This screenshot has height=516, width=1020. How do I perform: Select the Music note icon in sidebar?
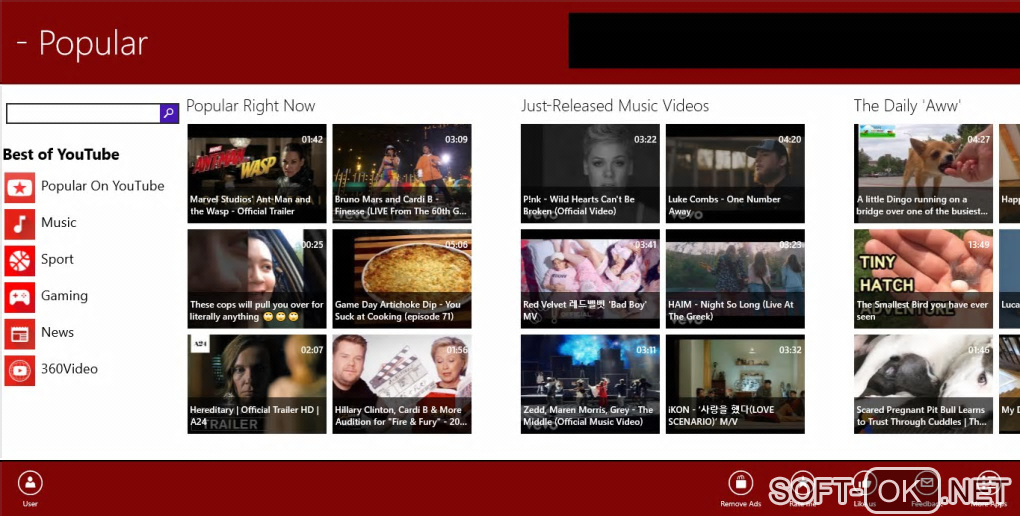(20, 224)
